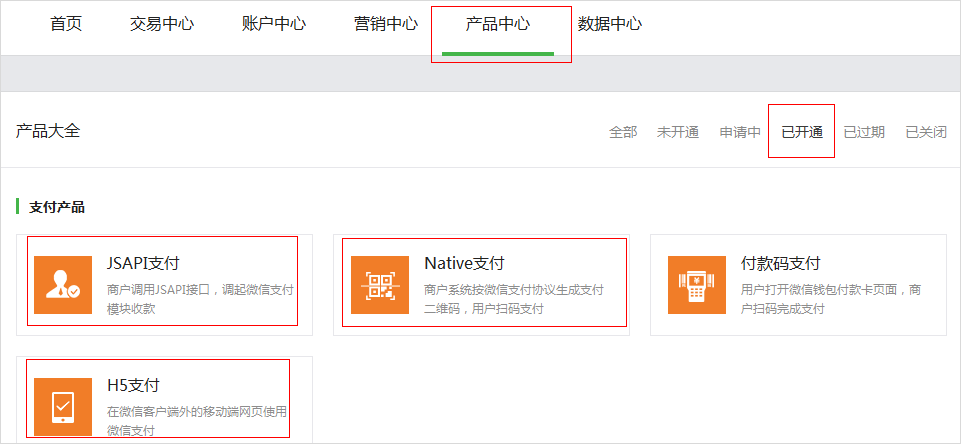
Task: Filter products by 未开通
Action: pyautogui.click(x=677, y=132)
